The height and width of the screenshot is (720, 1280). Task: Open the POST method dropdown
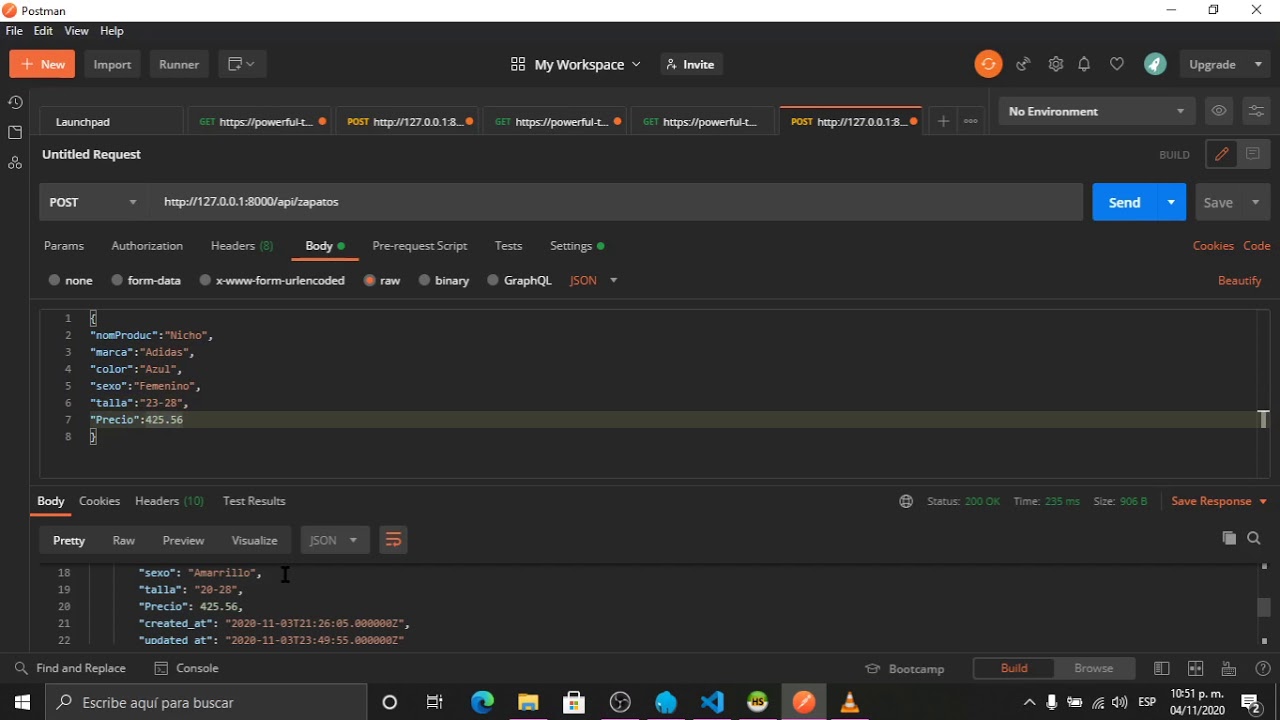tap(94, 202)
